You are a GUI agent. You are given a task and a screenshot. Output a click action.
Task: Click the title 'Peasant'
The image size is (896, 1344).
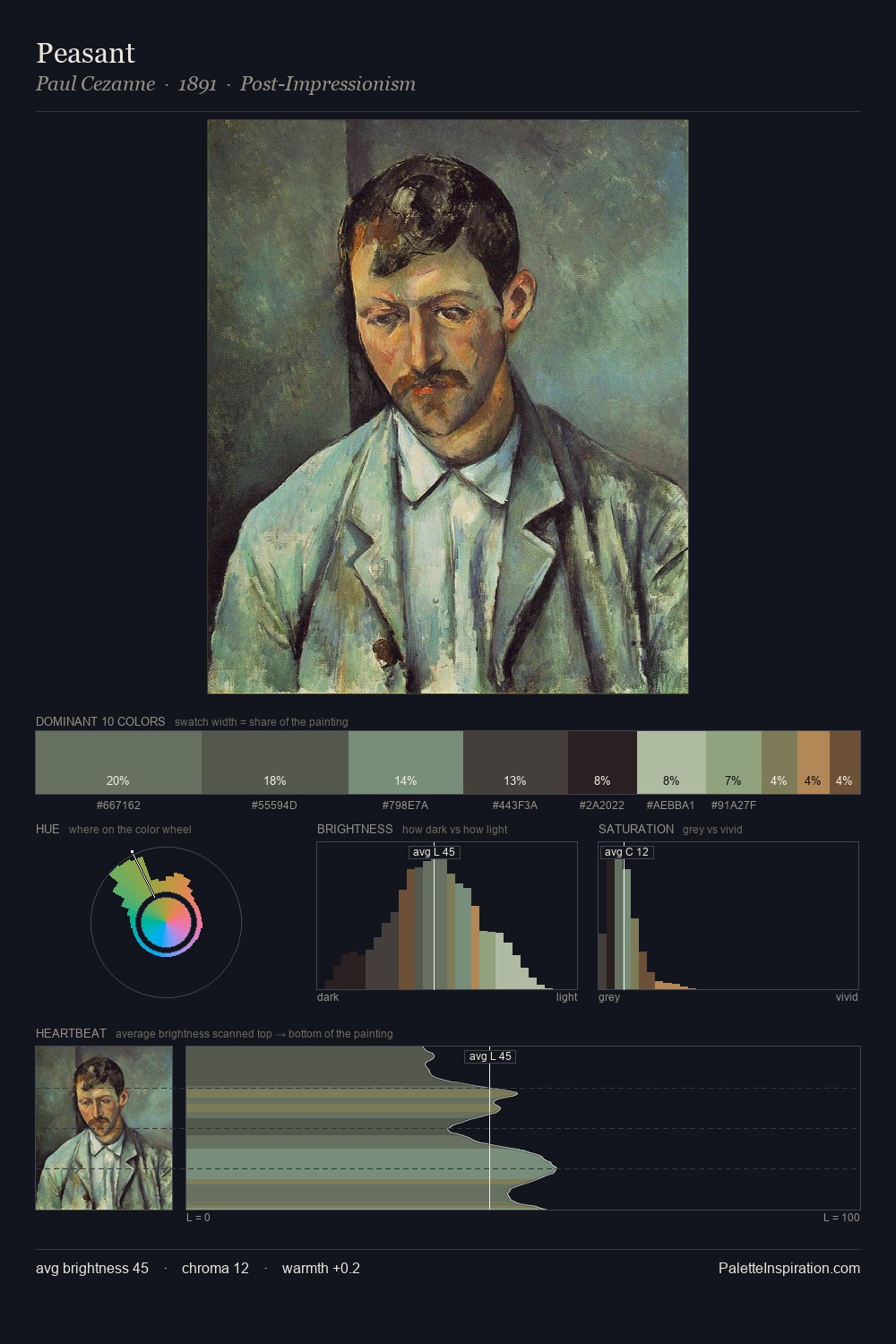pyautogui.click(x=85, y=54)
